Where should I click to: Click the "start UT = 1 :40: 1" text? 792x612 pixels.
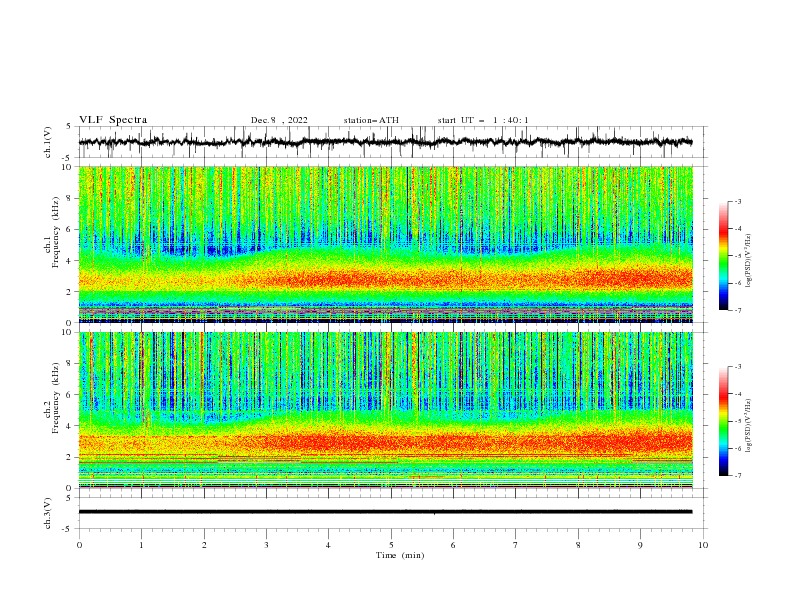(x=483, y=120)
